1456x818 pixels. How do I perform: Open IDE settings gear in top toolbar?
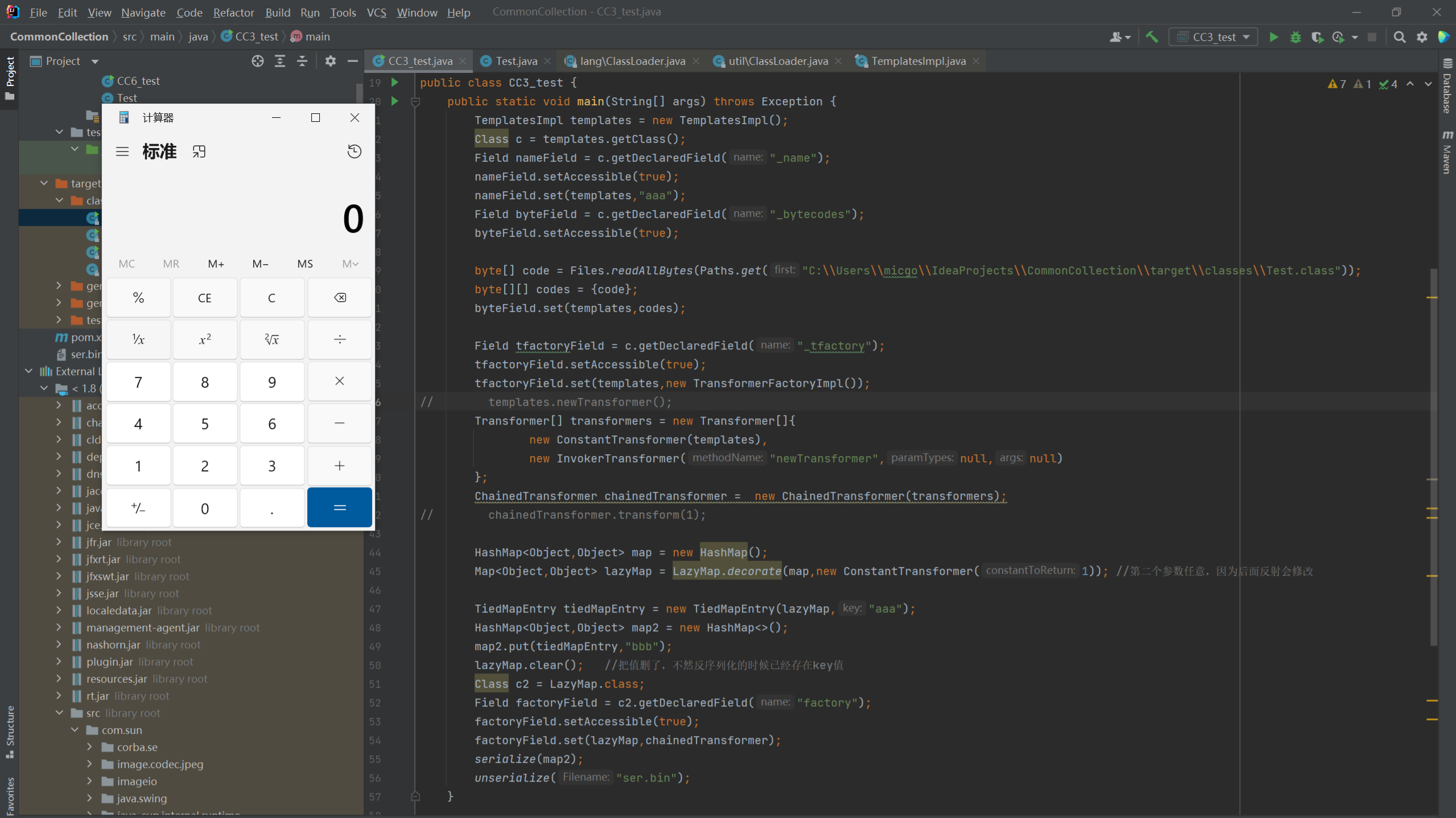pyautogui.click(x=1422, y=37)
